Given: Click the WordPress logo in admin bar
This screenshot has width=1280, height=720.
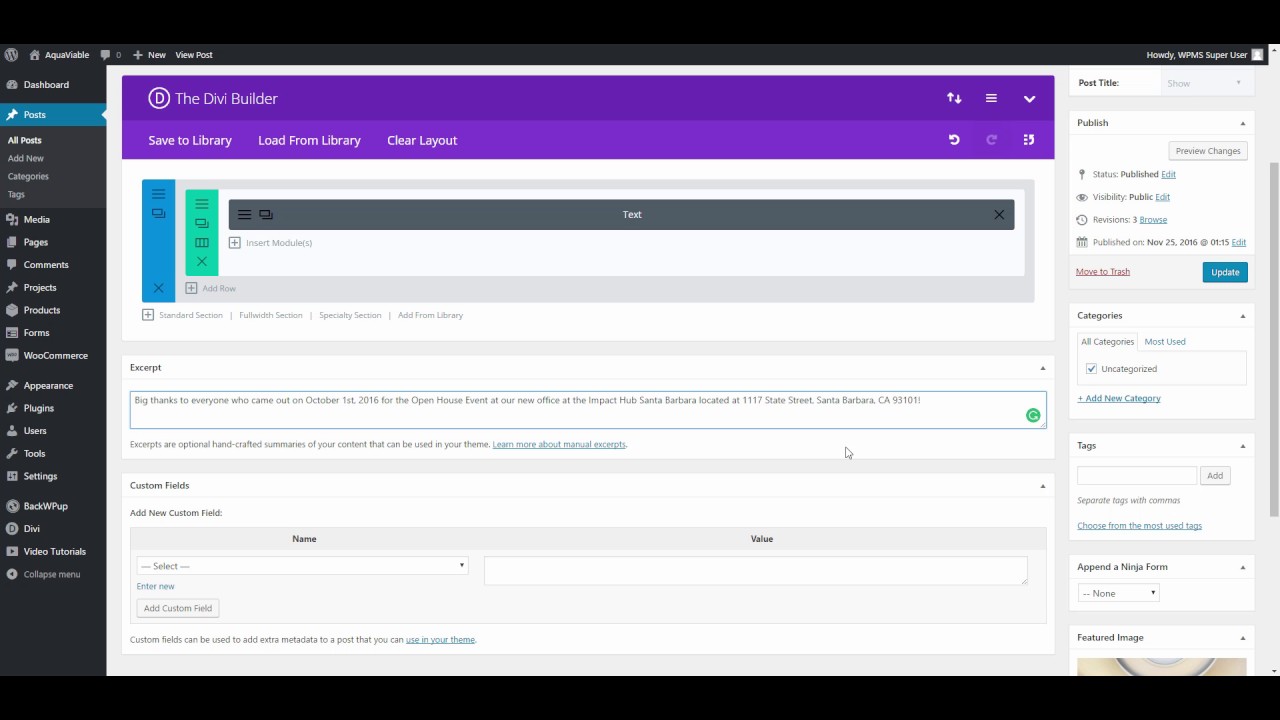Looking at the screenshot, I should [x=11, y=55].
